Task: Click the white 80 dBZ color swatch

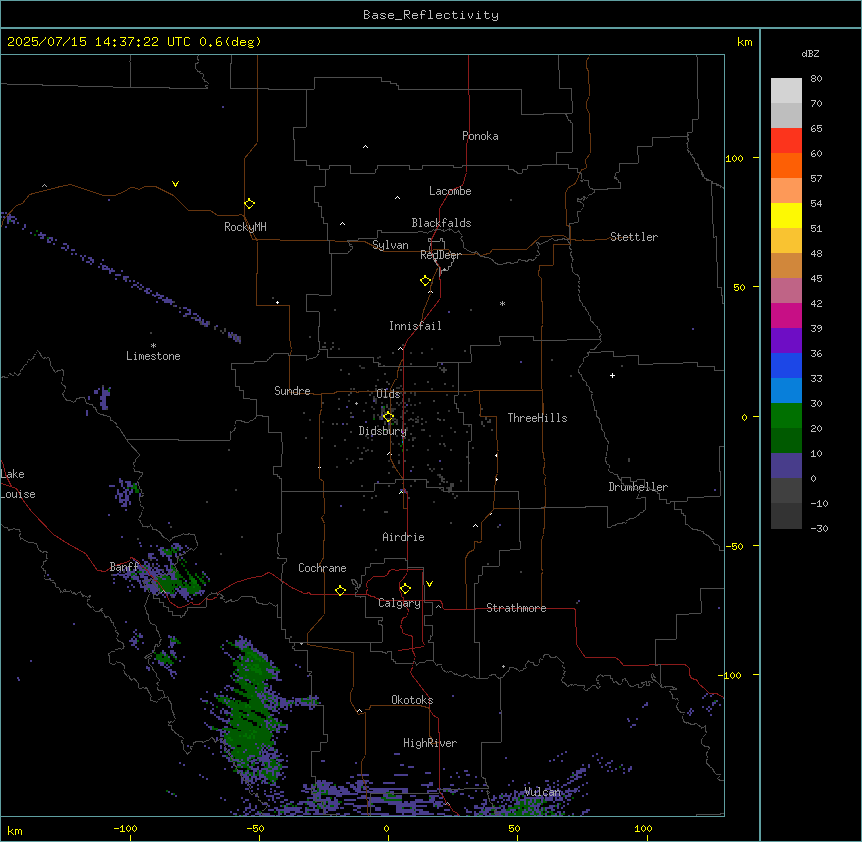Action: [786, 91]
